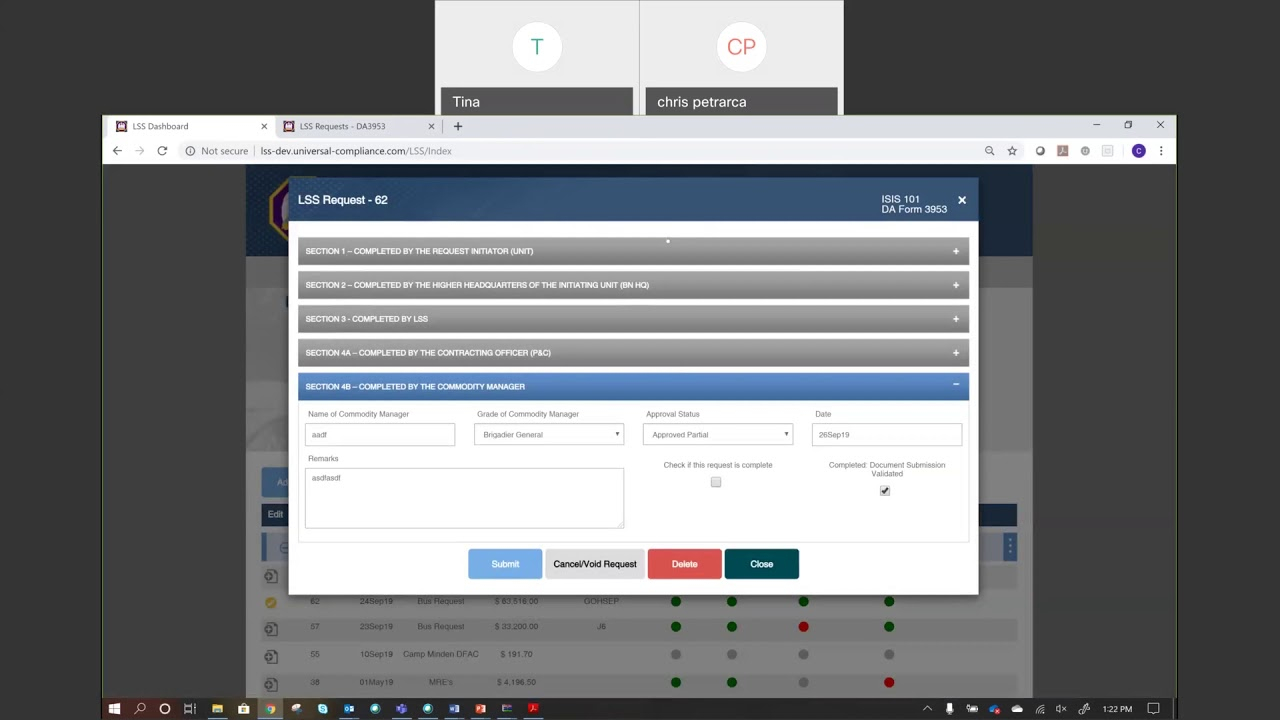The width and height of the screenshot is (1280, 720).
Task: Select chris petrarca's participant tile
Action: click(x=741, y=57)
